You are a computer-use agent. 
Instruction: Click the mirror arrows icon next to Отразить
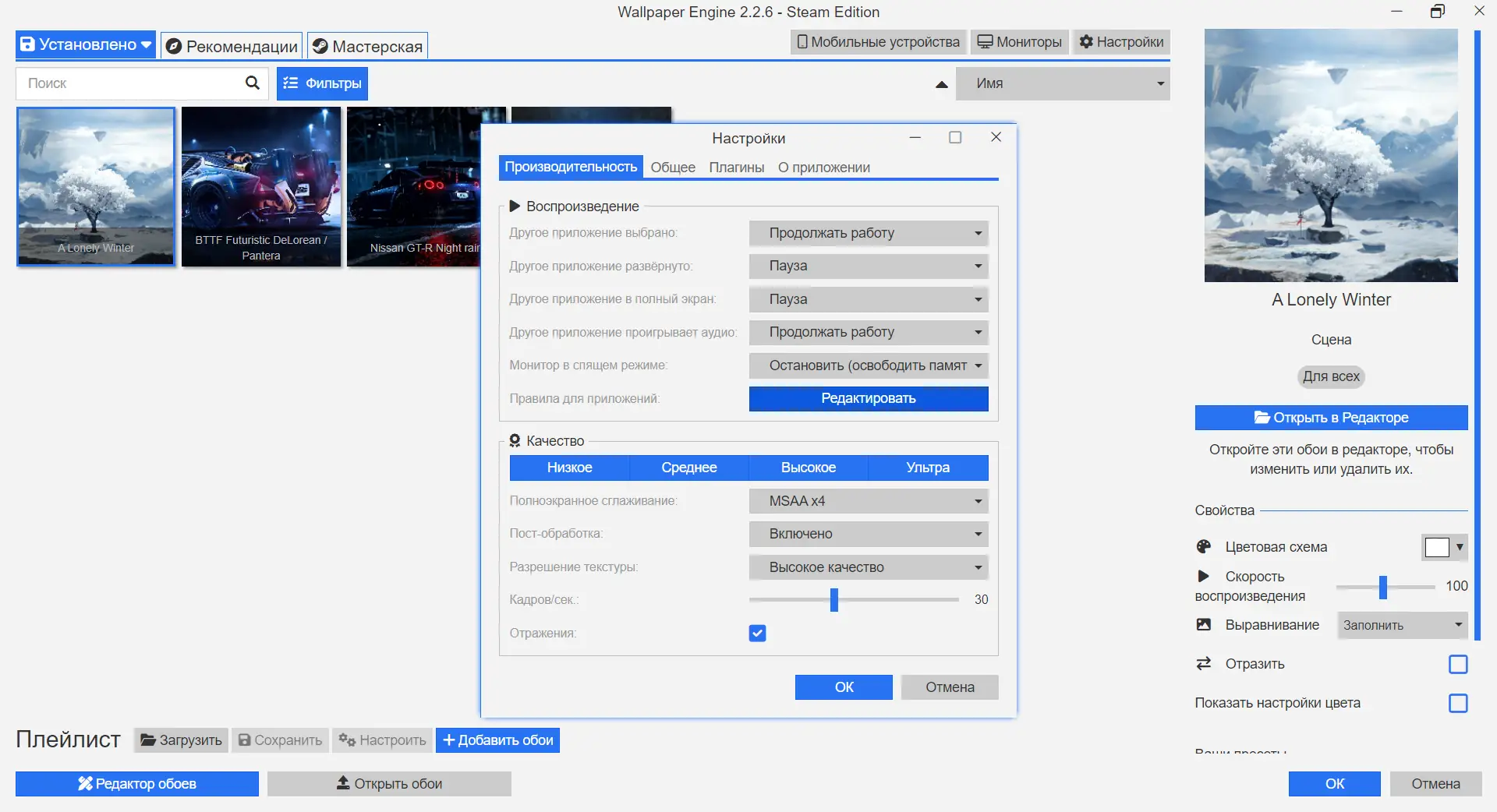coord(1204,663)
